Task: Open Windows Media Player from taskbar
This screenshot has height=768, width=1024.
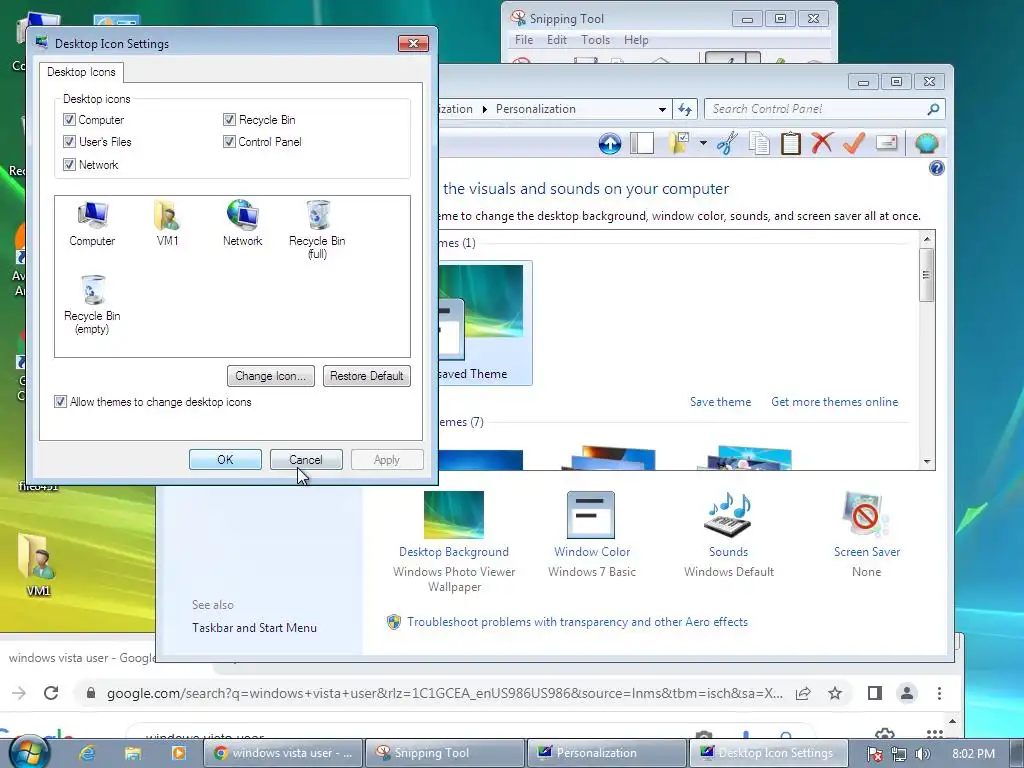Action: [178, 753]
